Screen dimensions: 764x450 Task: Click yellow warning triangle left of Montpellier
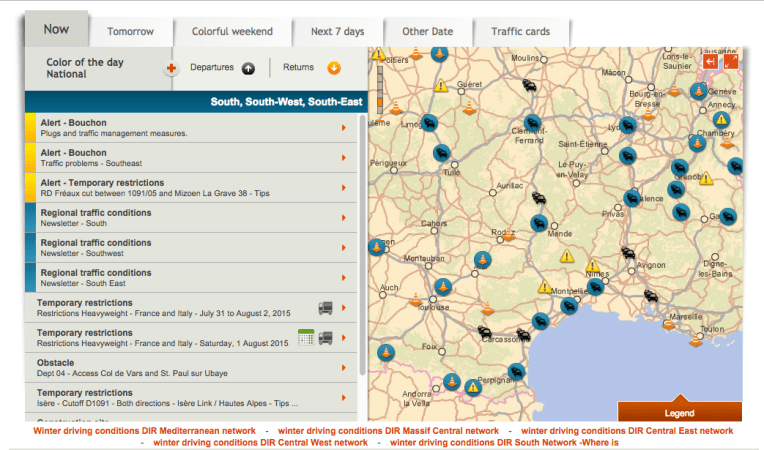[x=545, y=286]
